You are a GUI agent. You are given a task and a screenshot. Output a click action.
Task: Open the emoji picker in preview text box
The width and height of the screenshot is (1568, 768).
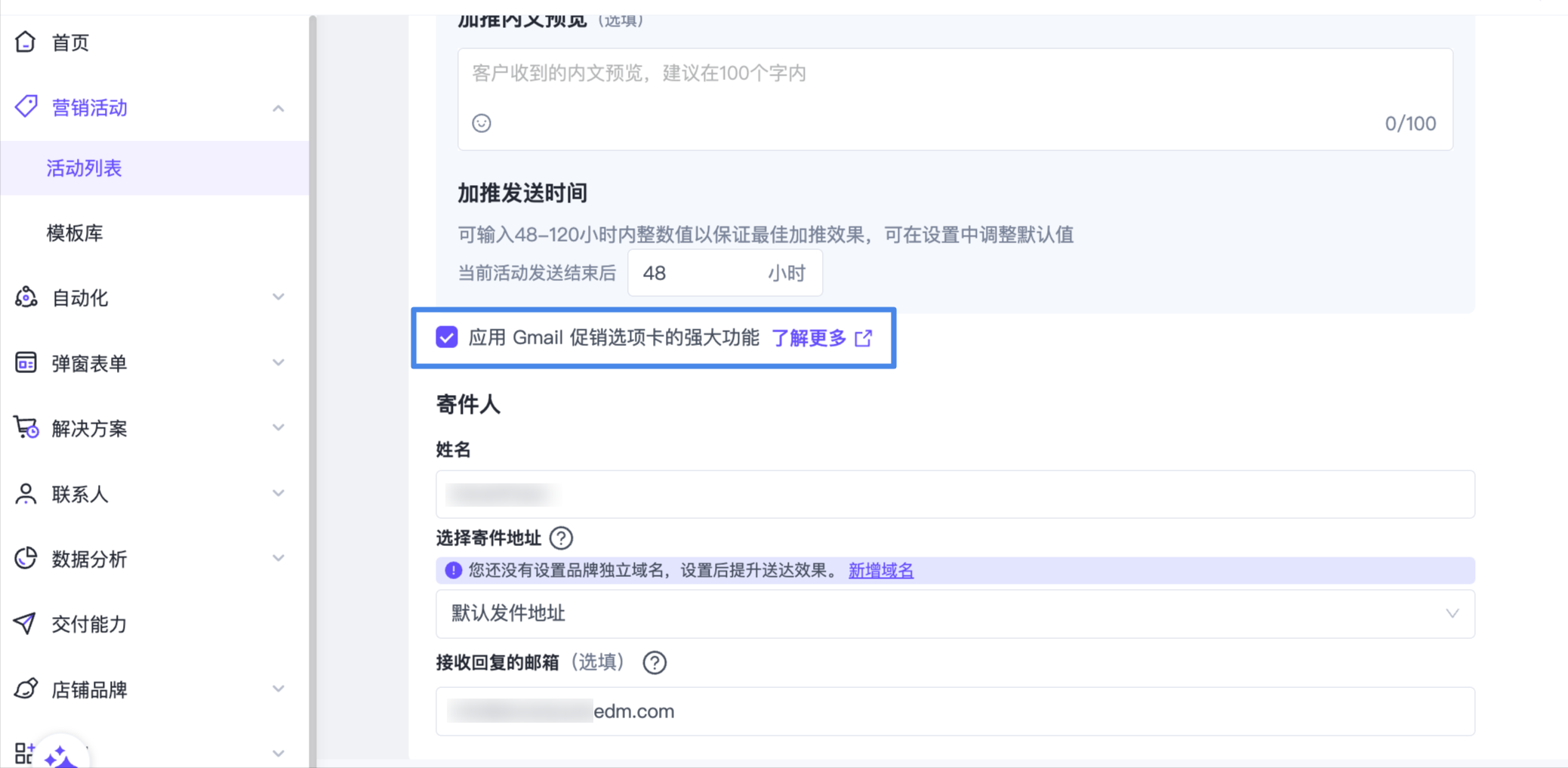point(482,123)
